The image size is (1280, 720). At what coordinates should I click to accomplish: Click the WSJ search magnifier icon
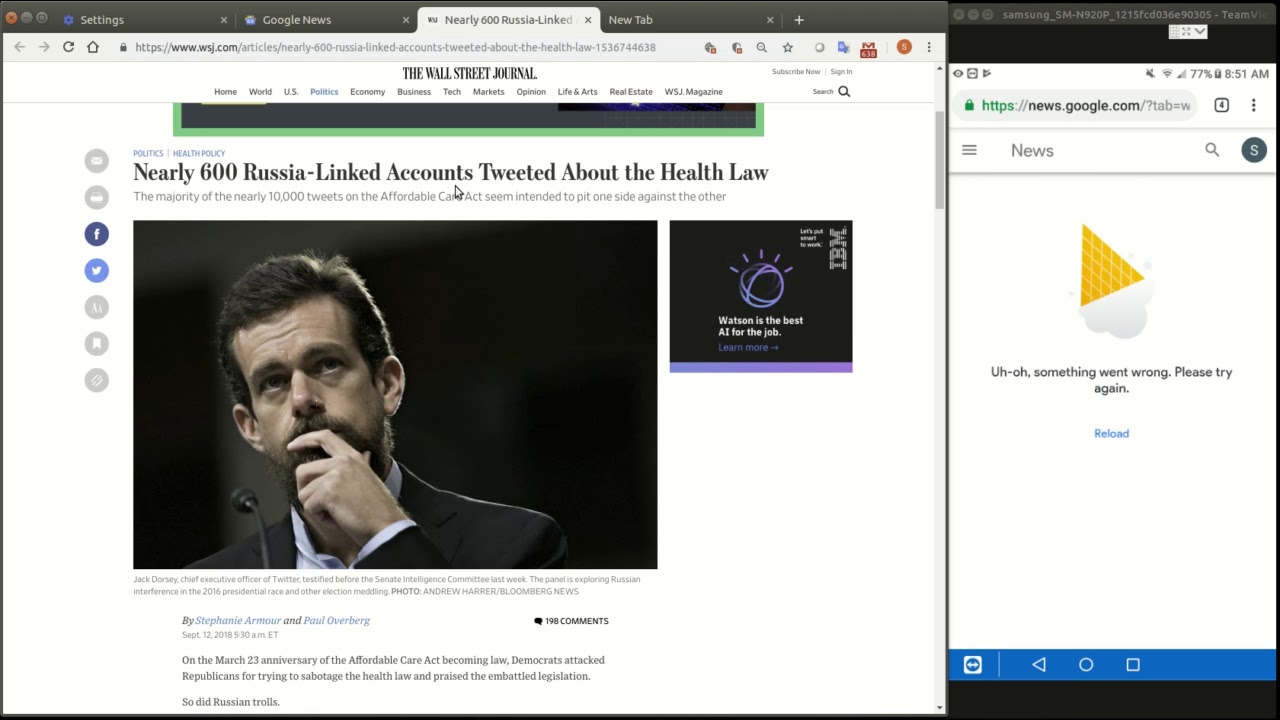844,91
